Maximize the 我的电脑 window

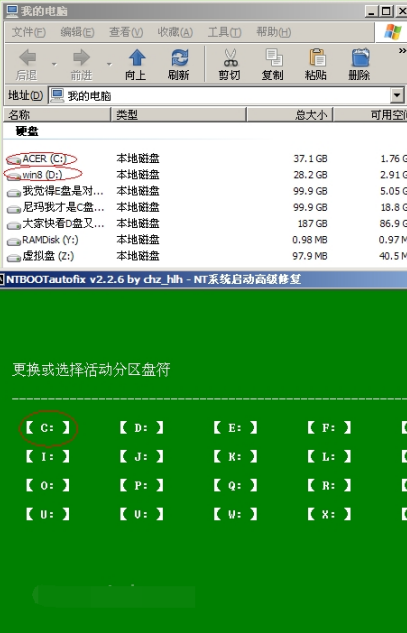[386, 11]
